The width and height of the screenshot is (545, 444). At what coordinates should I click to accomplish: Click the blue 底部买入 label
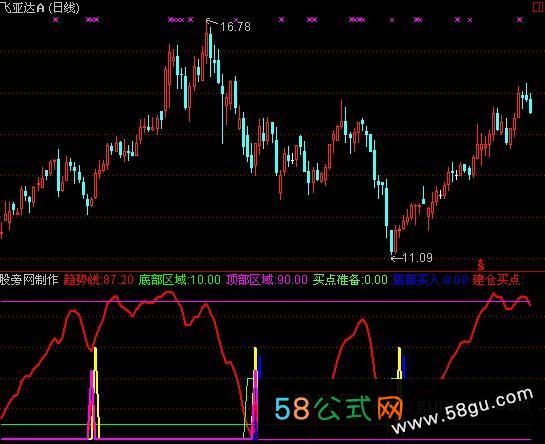point(430,280)
